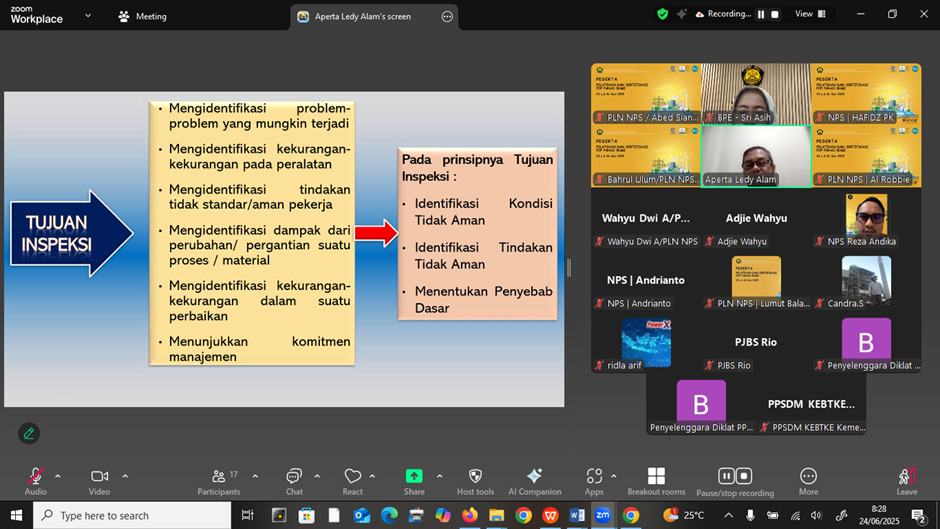Switch to the Meeting tab
940x529 pixels.
[x=142, y=16]
